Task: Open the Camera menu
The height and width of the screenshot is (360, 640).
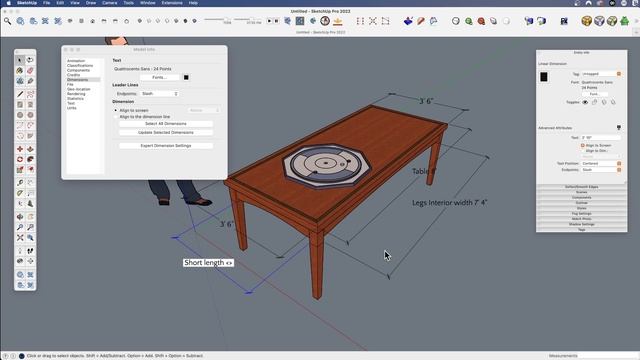Action: (x=109, y=3)
